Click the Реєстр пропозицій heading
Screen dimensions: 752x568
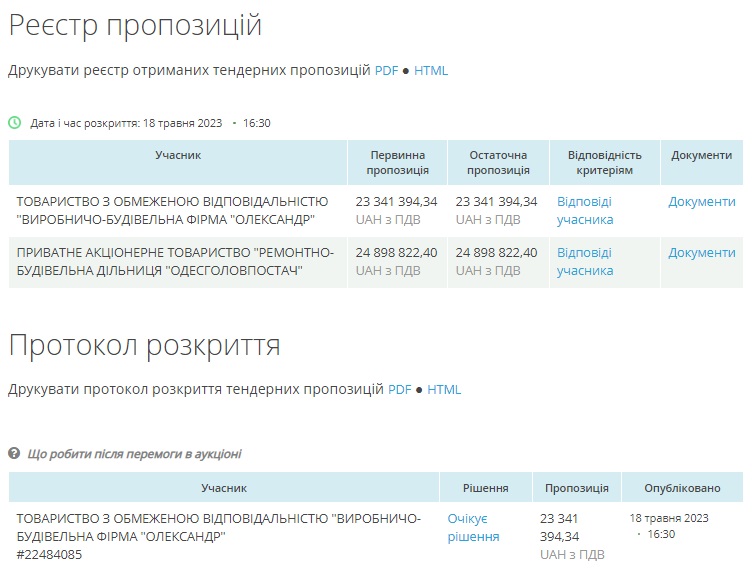coord(135,26)
